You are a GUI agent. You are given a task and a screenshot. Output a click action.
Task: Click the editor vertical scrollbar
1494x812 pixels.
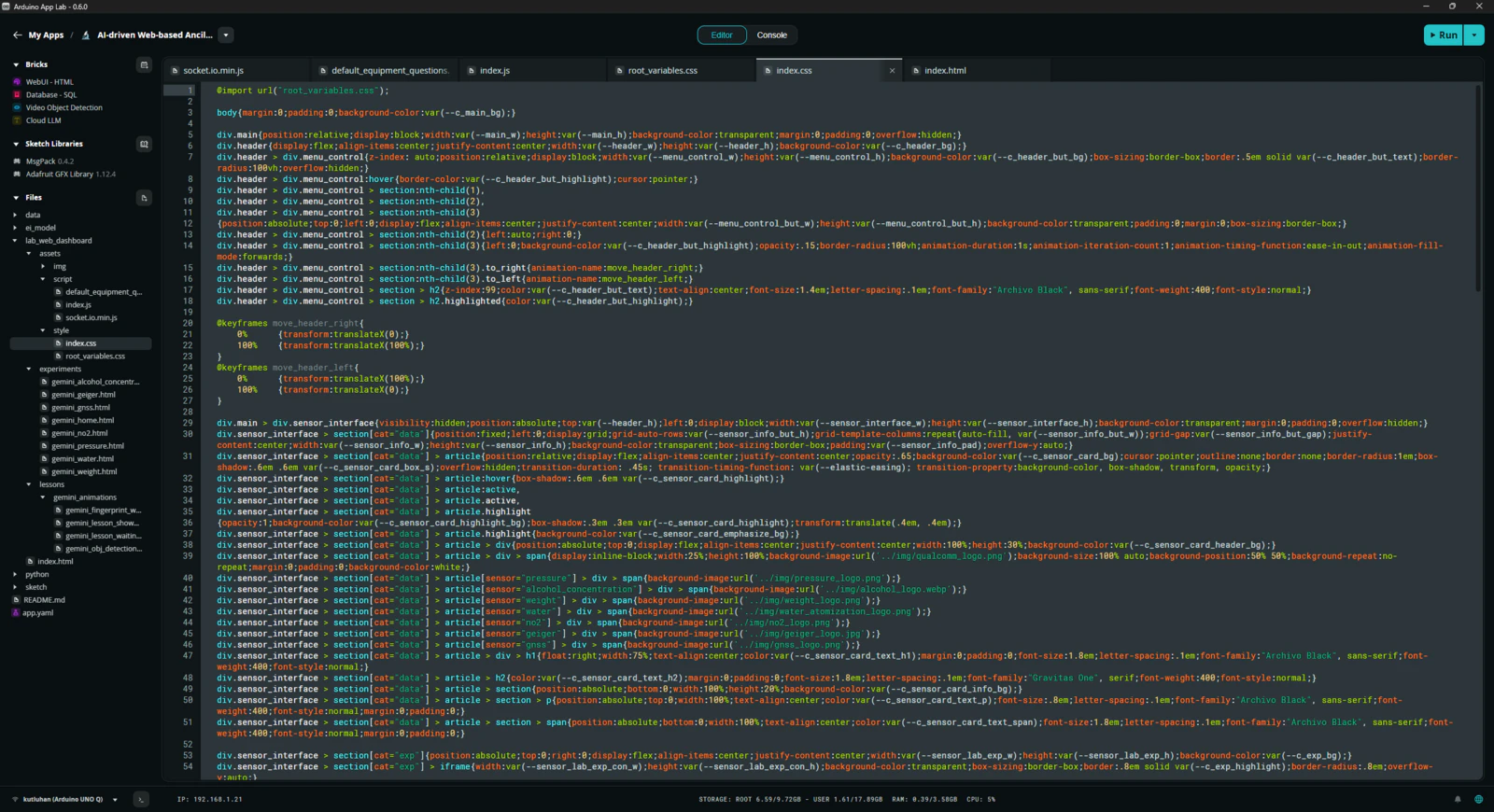[x=1478, y=187]
